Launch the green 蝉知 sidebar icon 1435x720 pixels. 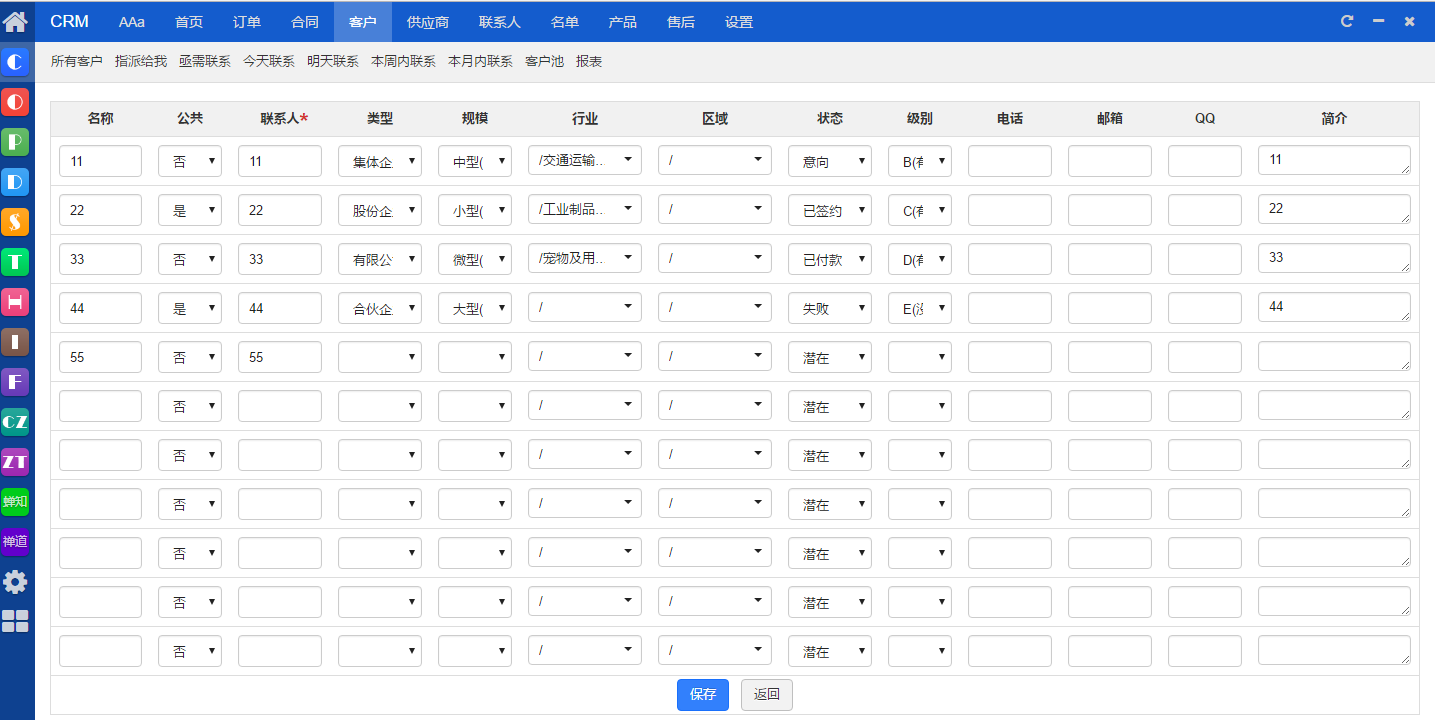coord(16,502)
